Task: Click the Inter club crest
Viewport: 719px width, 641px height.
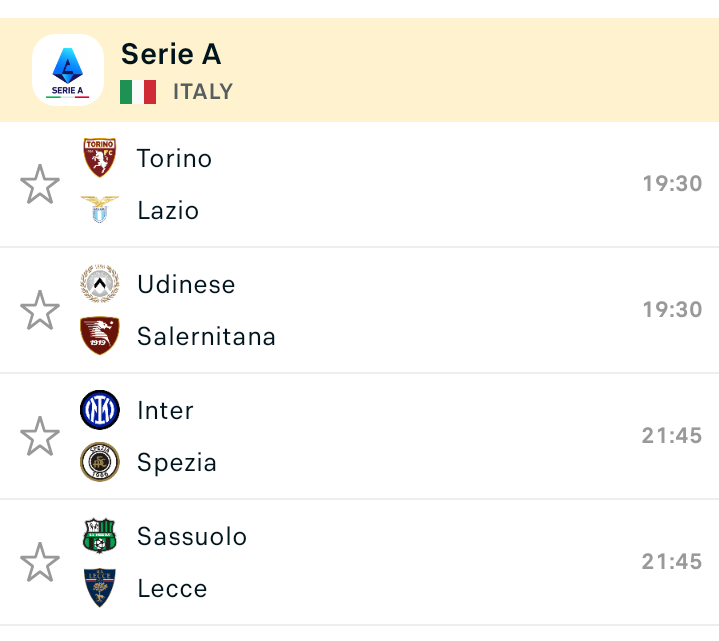Action: (x=100, y=410)
